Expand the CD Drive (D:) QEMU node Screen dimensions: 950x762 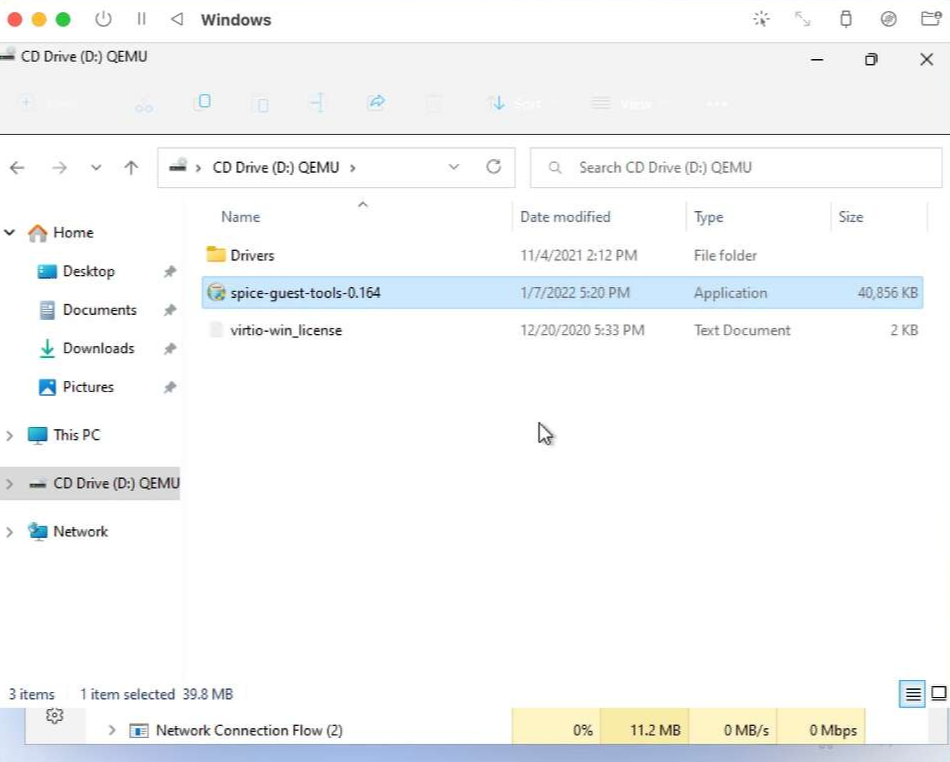[10, 483]
